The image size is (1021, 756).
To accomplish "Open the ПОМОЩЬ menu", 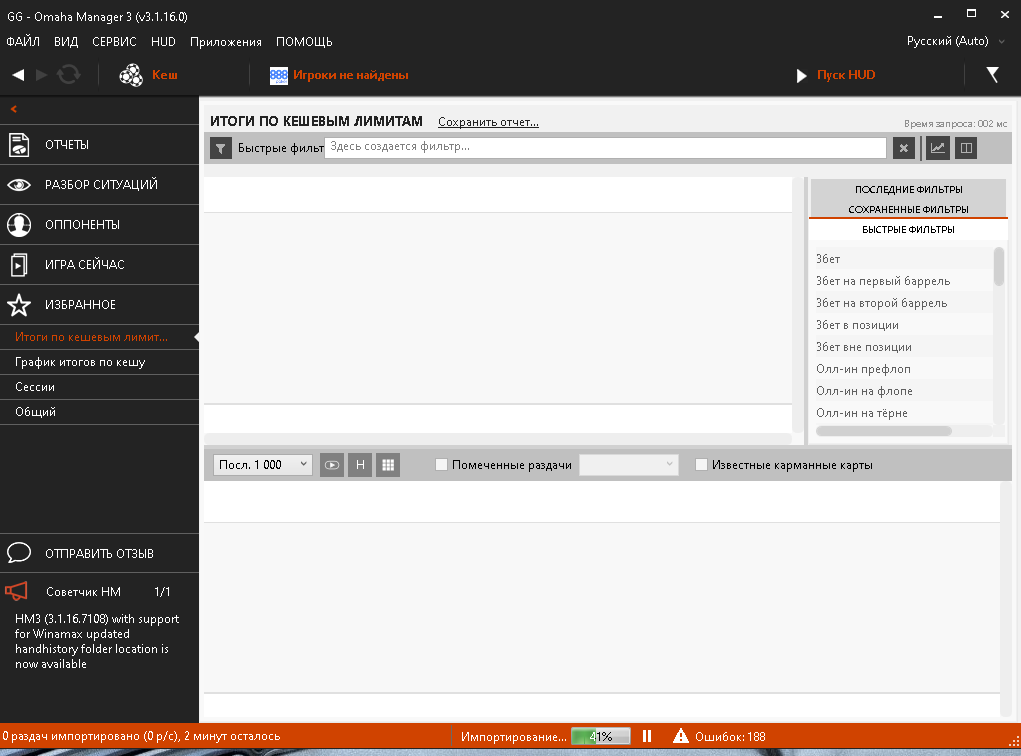I will point(304,42).
